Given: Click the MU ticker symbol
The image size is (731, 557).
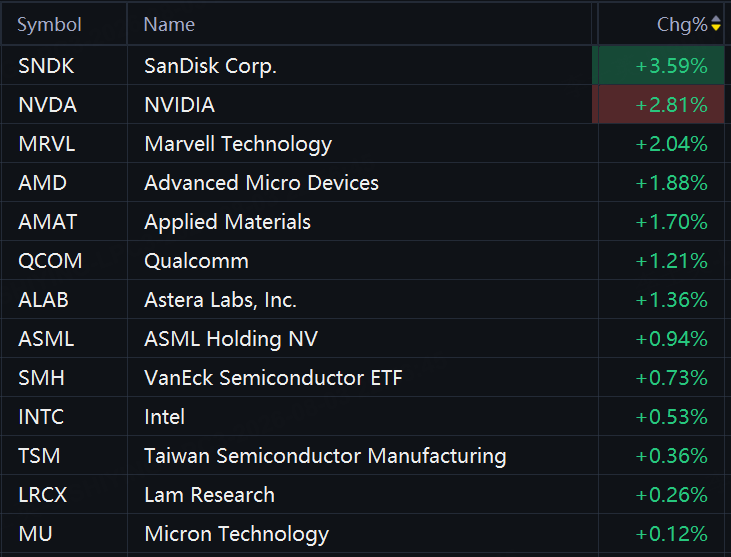Looking at the screenshot, I should [x=35, y=534].
